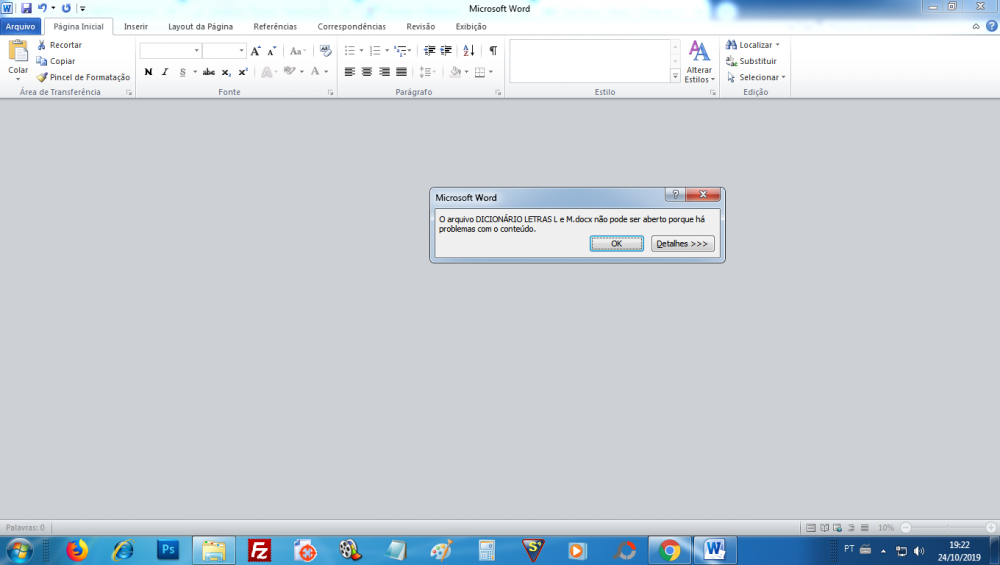Toggle underline formatting (S)
The height and width of the screenshot is (565, 1000).
[182, 72]
